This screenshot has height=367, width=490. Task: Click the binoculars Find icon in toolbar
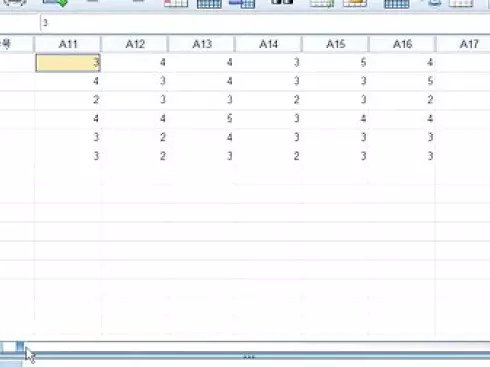click(x=282, y=2)
